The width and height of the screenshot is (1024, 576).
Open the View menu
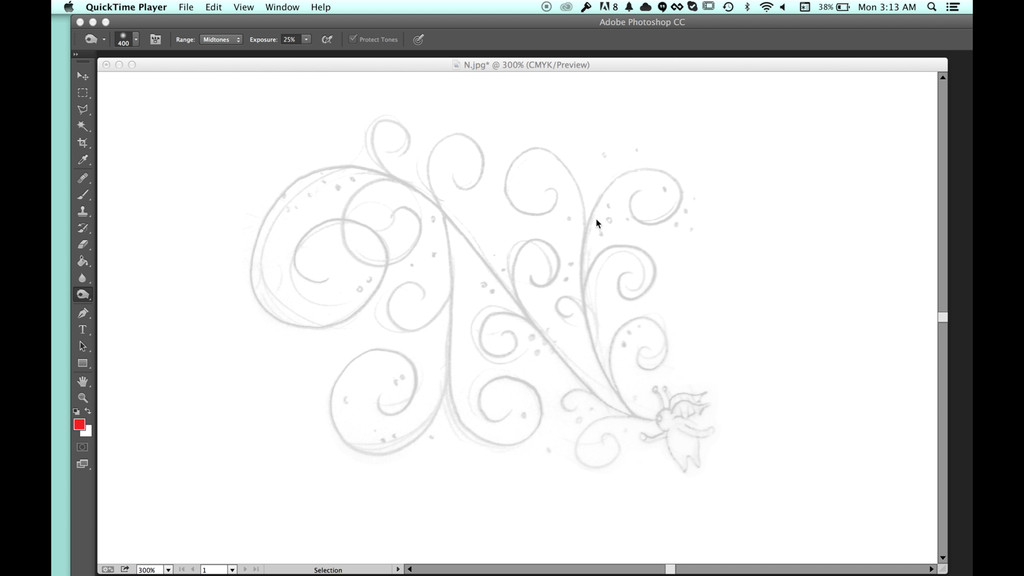244,7
